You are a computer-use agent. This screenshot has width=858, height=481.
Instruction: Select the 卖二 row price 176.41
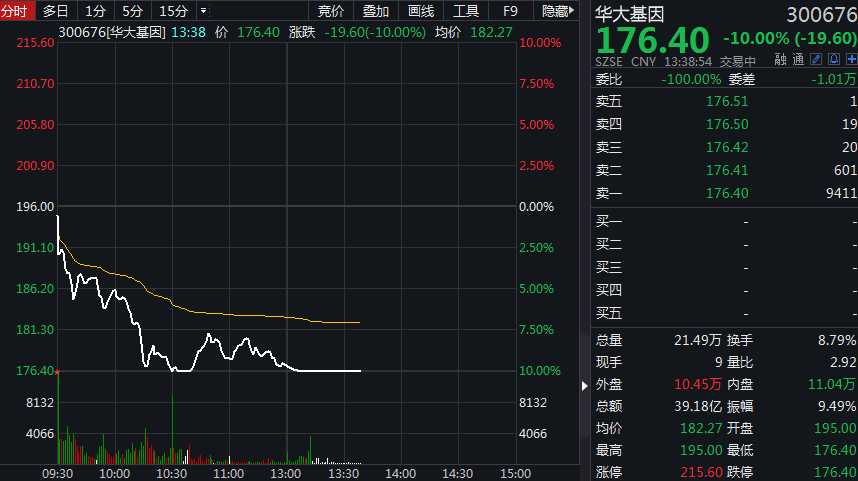pos(727,170)
